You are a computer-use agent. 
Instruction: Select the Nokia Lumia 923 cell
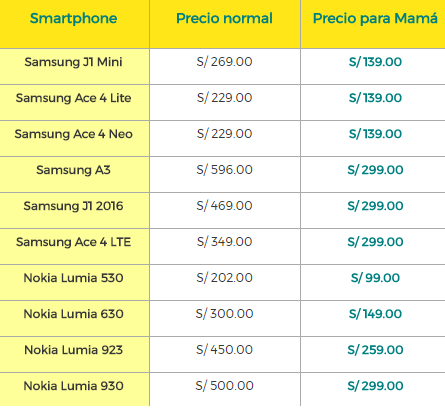[73, 350]
